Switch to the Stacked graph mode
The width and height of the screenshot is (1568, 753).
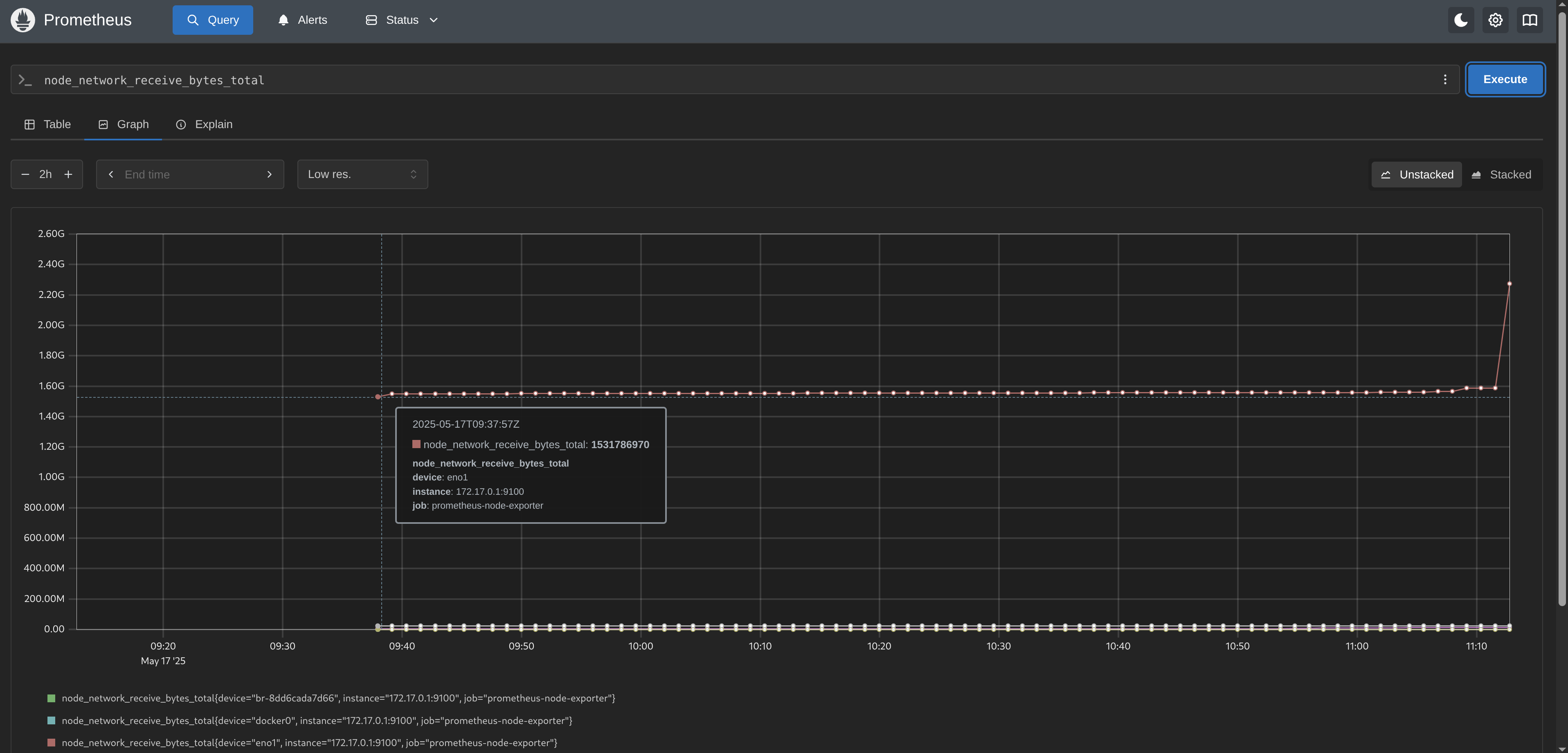coord(1501,175)
